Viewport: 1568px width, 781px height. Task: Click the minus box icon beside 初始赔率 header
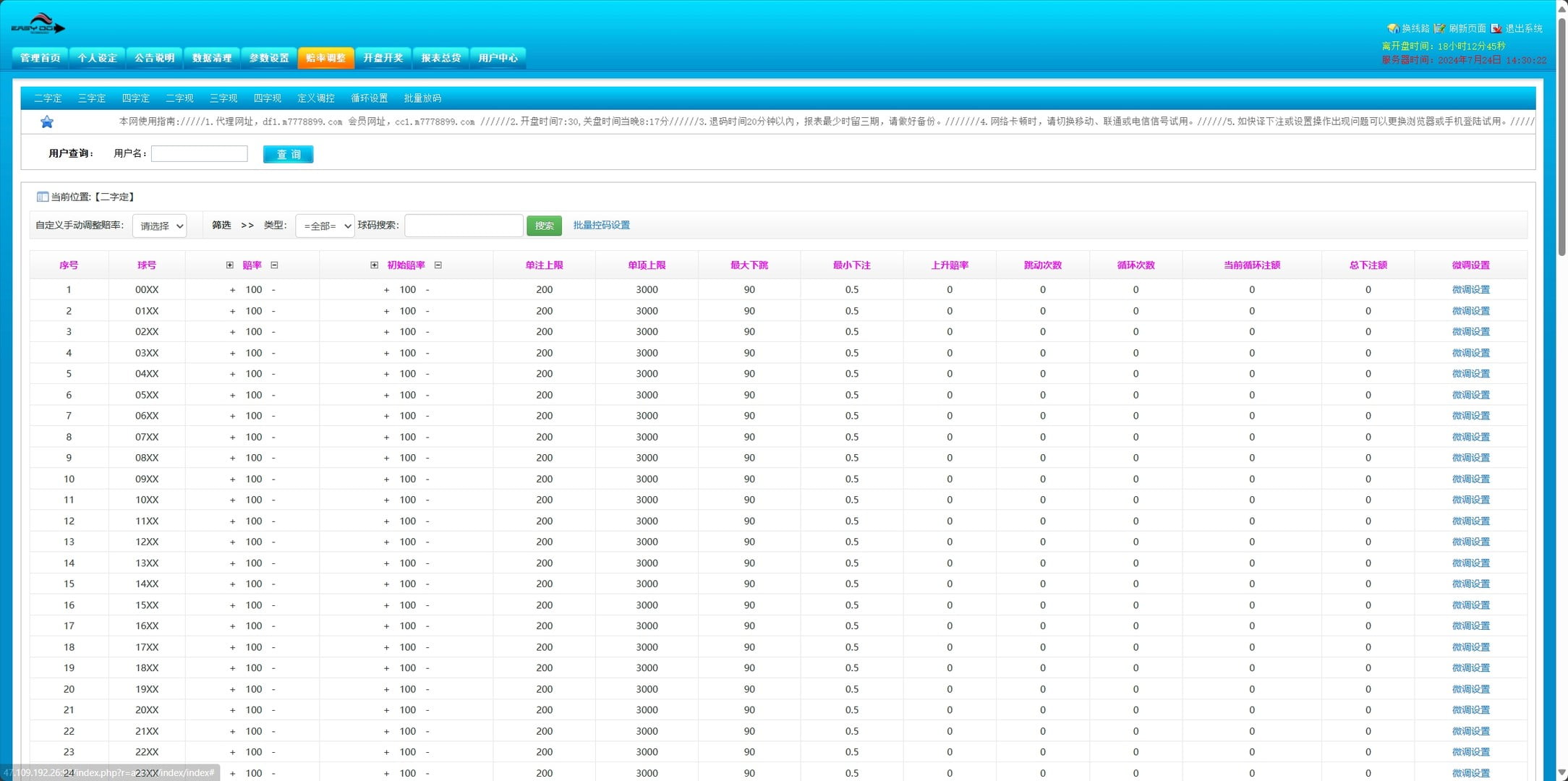(438, 265)
